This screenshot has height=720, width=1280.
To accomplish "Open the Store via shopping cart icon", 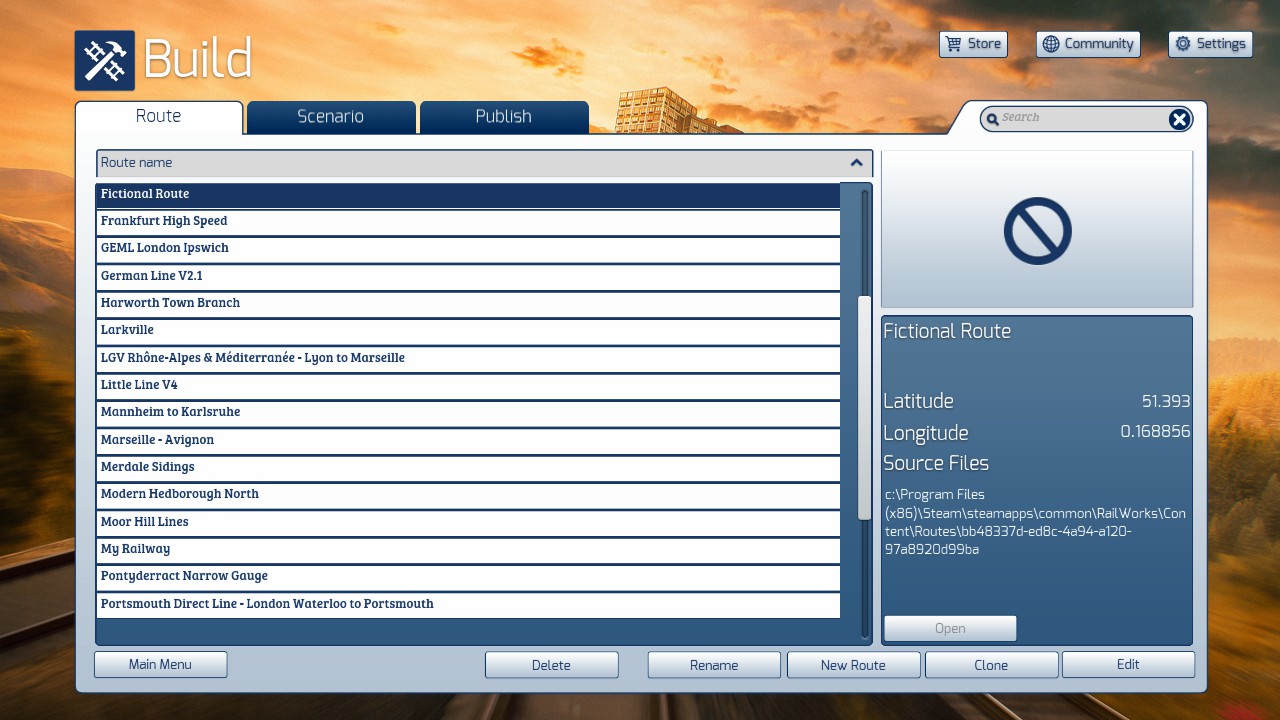I will click(954, 44).
